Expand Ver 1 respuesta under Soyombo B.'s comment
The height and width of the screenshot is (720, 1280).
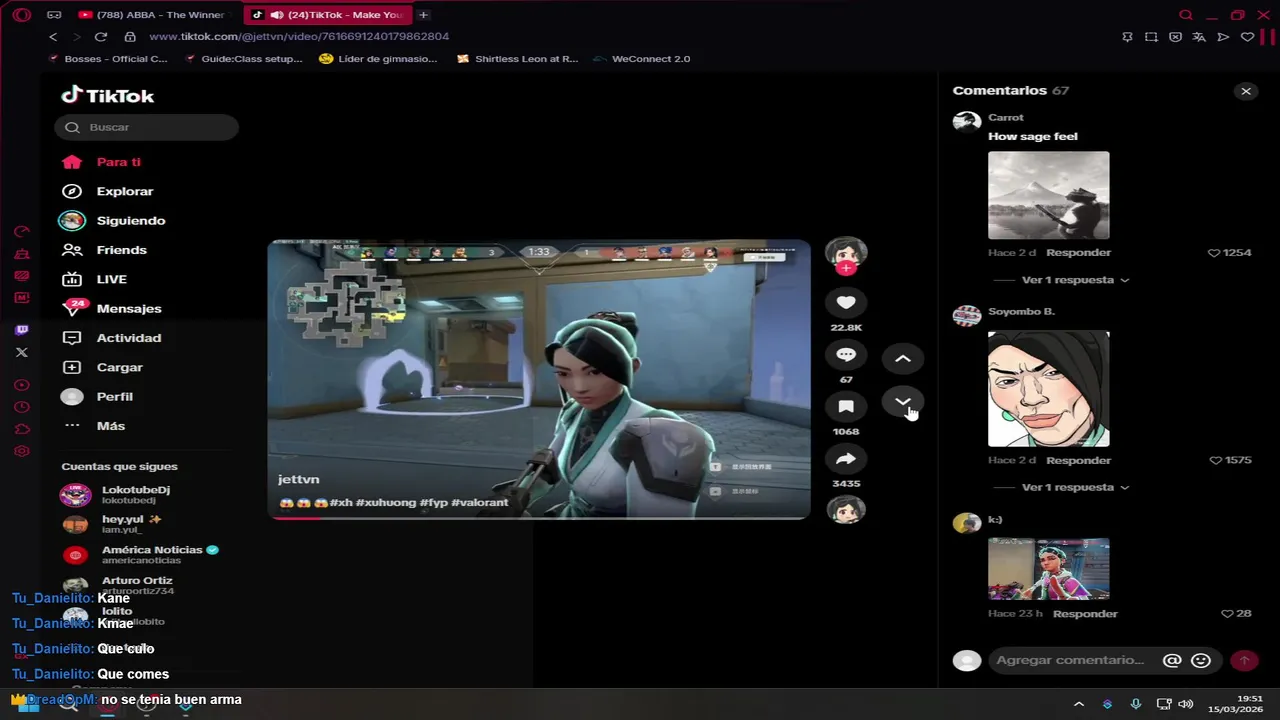click(x=1075, y=487)
